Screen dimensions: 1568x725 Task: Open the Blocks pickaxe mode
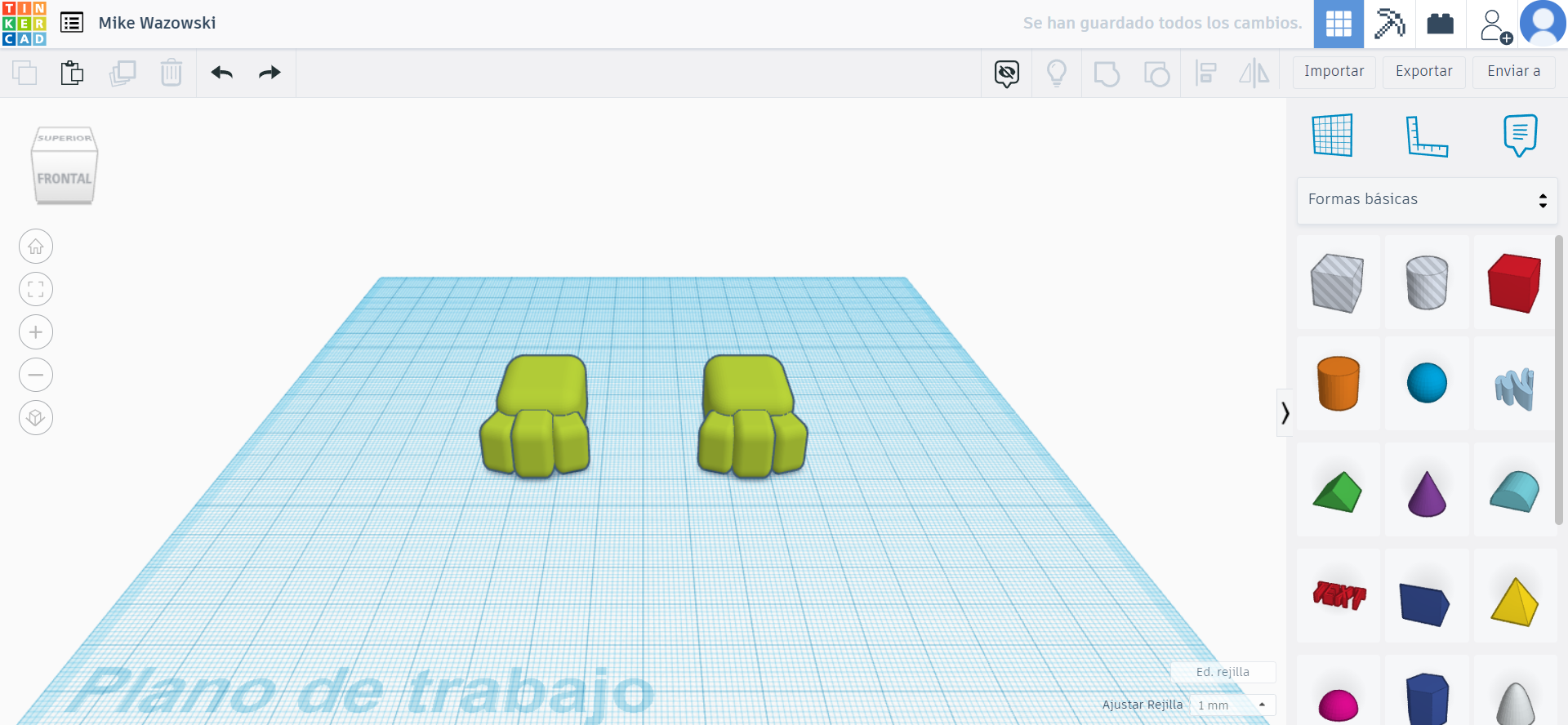[x=1389, y=24]
